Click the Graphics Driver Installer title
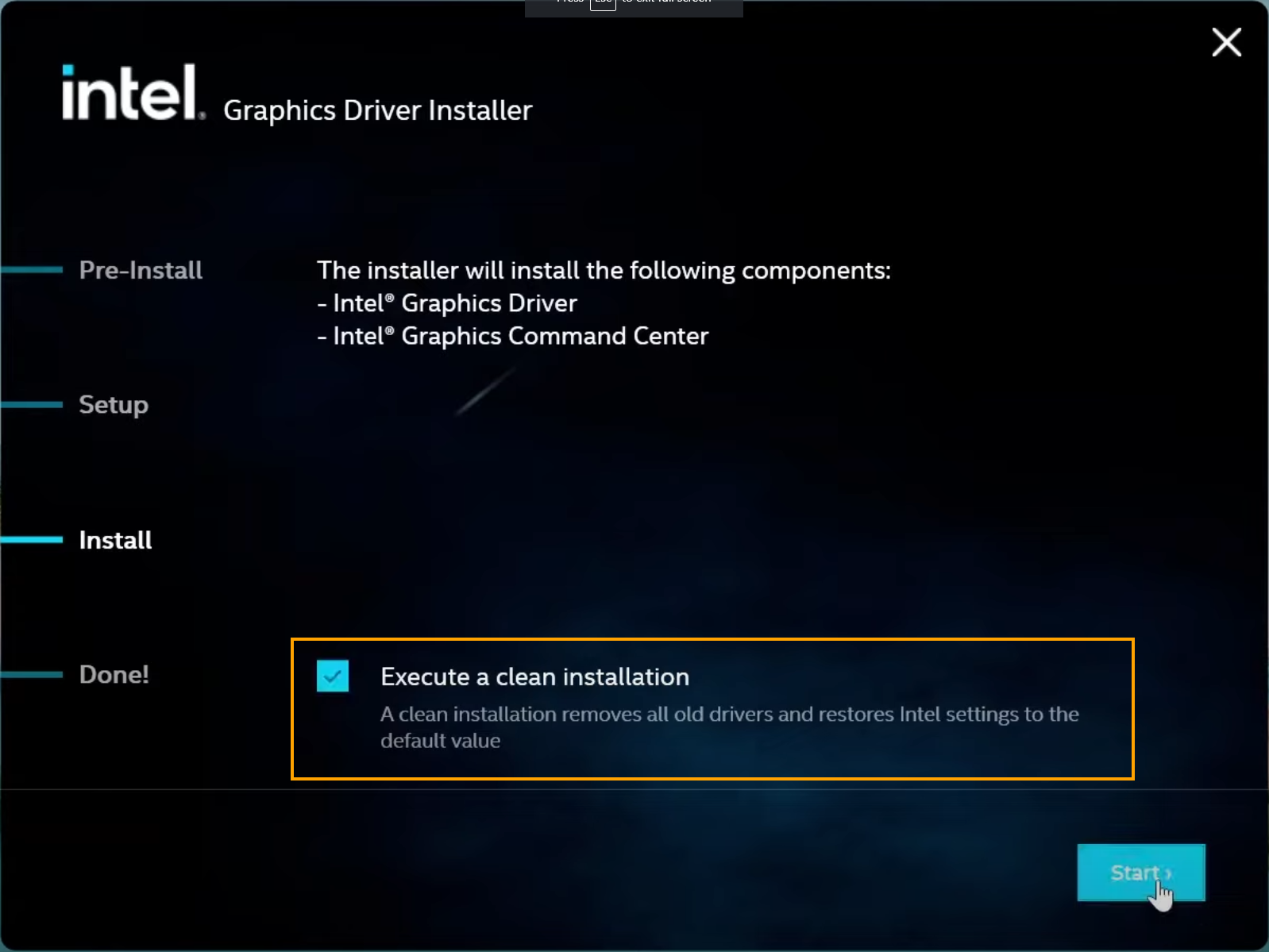Image resolution: width=1269 pixels, height=952 pixels. tap(377, 110)
